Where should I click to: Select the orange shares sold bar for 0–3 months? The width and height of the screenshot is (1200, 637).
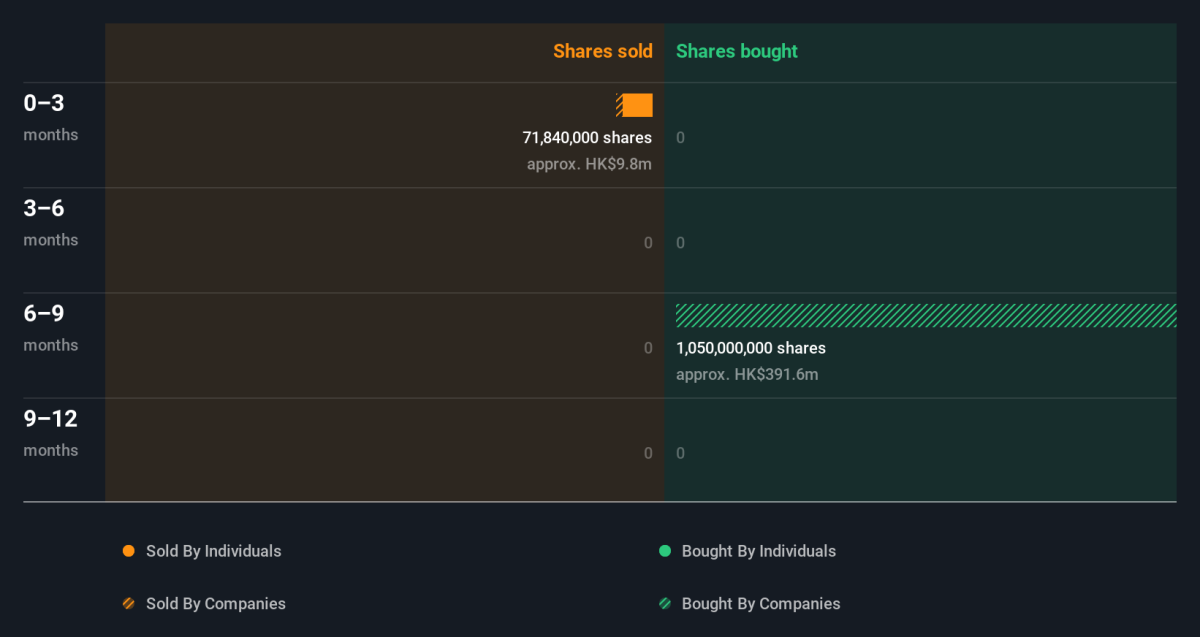pos(634,105)
